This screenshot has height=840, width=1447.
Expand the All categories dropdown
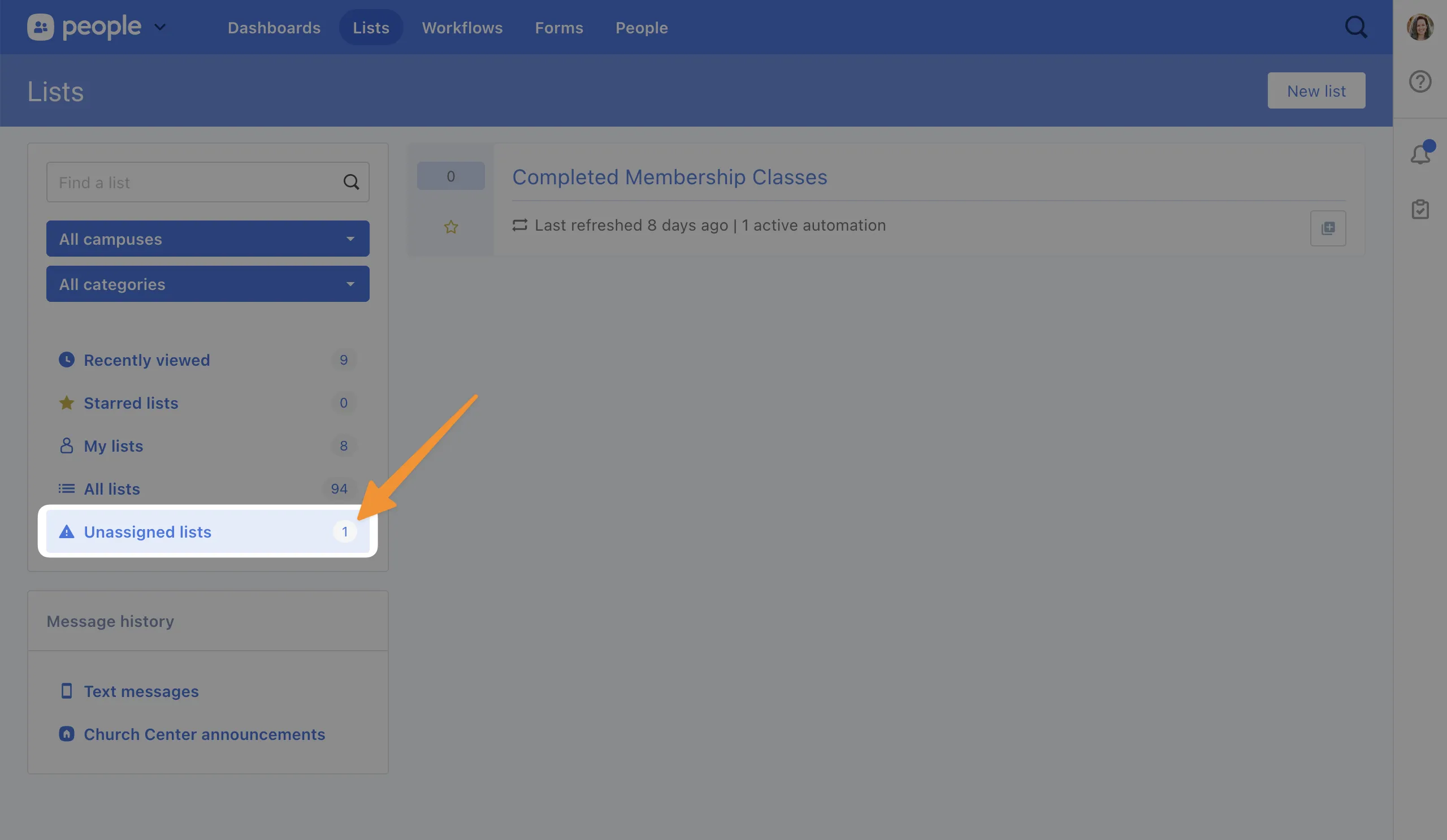[207, 284]
